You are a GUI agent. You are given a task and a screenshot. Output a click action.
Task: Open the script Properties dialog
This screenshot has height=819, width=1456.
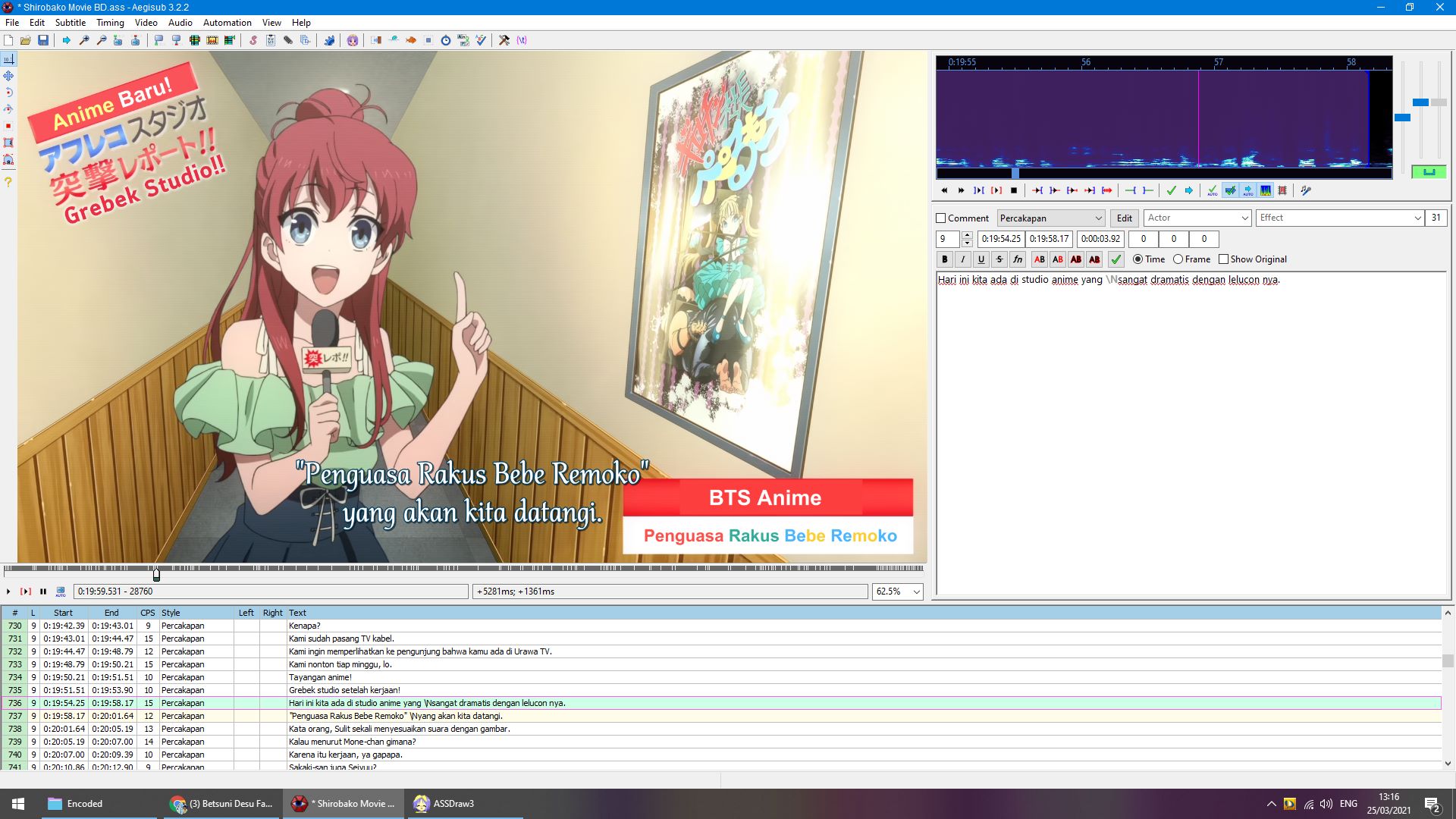pyautogui.click(x=271, y=40)
